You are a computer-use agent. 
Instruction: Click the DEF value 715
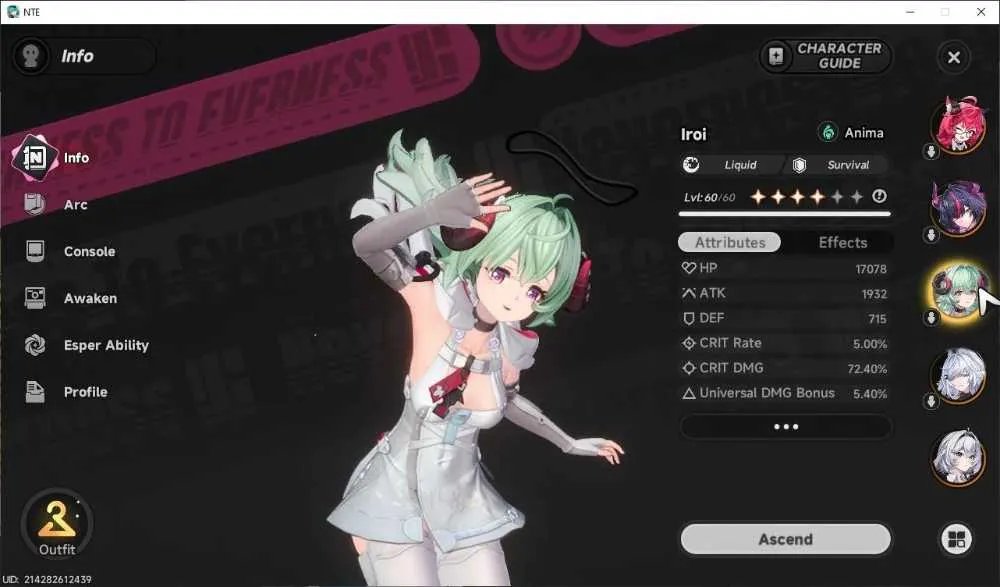click(x=877, y=319)
